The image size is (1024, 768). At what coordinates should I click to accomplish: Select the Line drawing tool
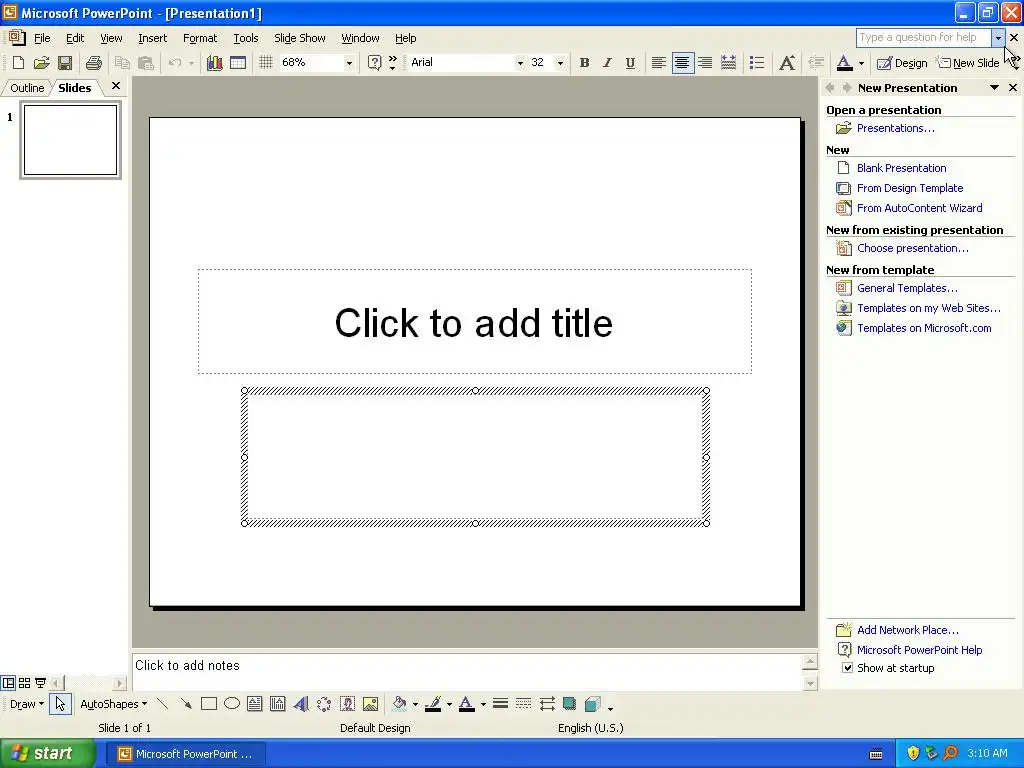pos(163,703)
